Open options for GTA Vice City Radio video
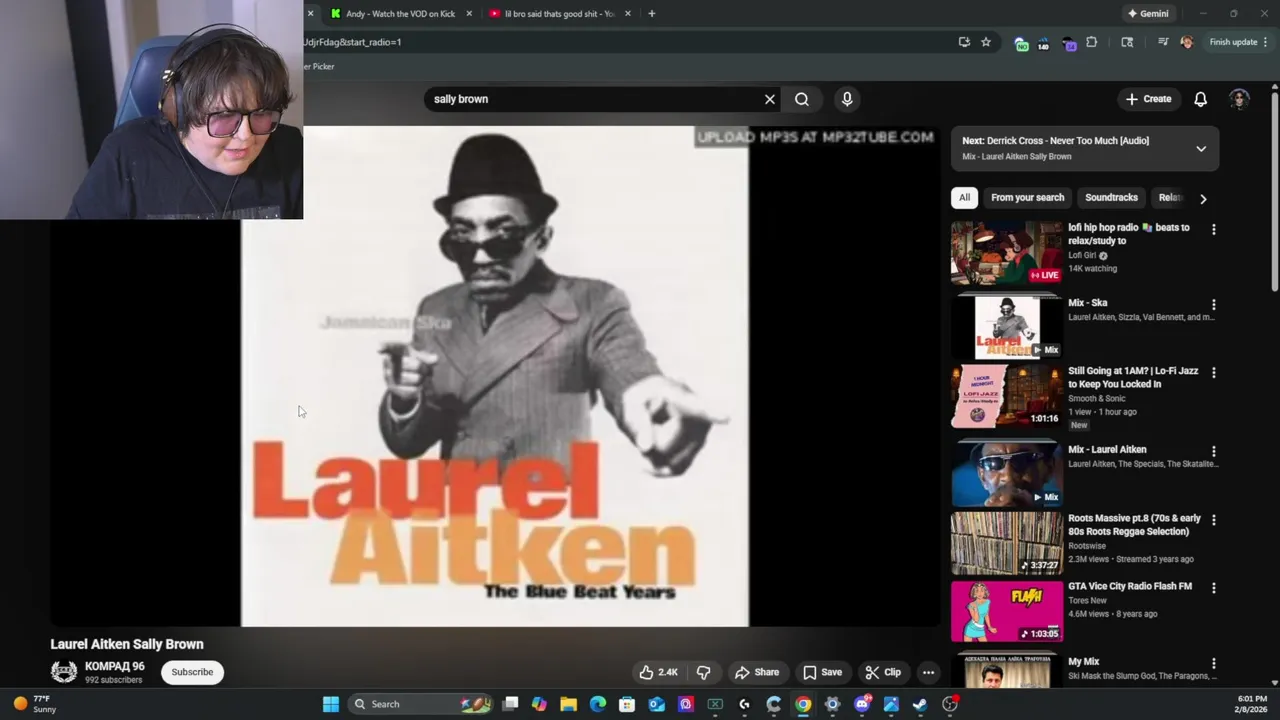This screenshot has width=1280, height=720. point(1214,588)
